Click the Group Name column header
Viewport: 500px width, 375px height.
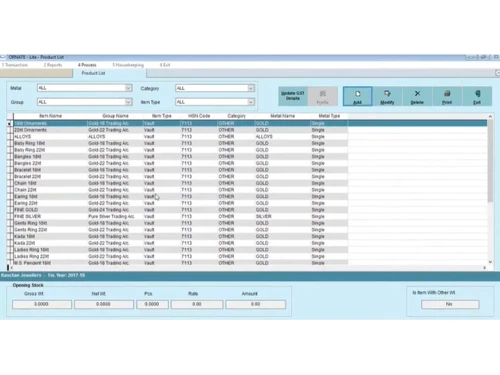tap(115, 116)
